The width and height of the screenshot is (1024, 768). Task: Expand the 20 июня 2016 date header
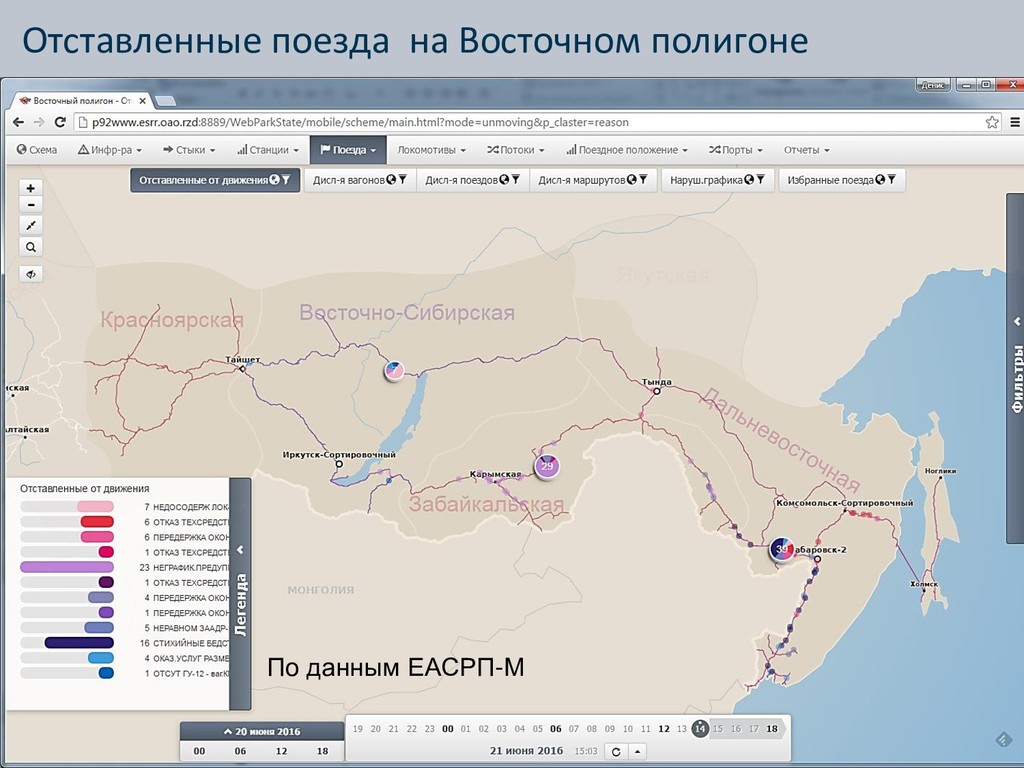(x=262, y=731)
